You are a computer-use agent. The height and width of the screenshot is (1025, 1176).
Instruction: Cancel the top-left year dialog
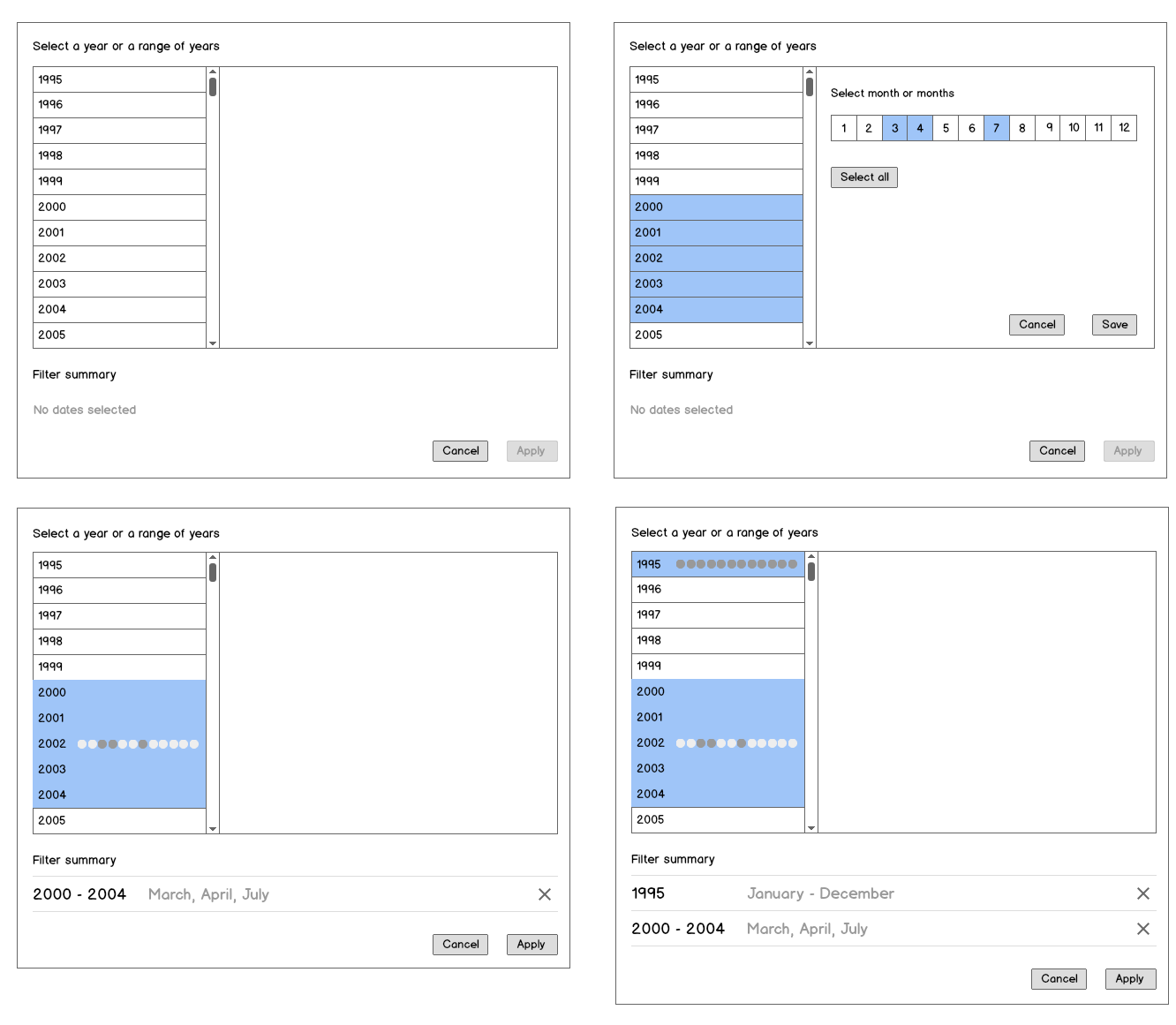point(460,451)
